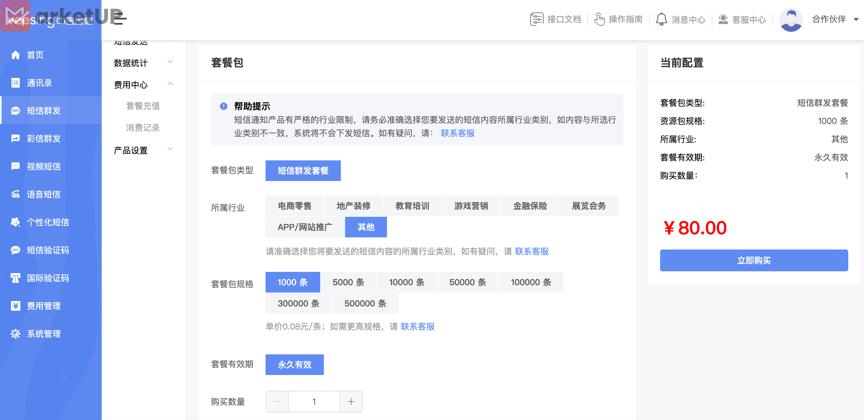Choose the 50000 条 package size

[x=468, y=282]
